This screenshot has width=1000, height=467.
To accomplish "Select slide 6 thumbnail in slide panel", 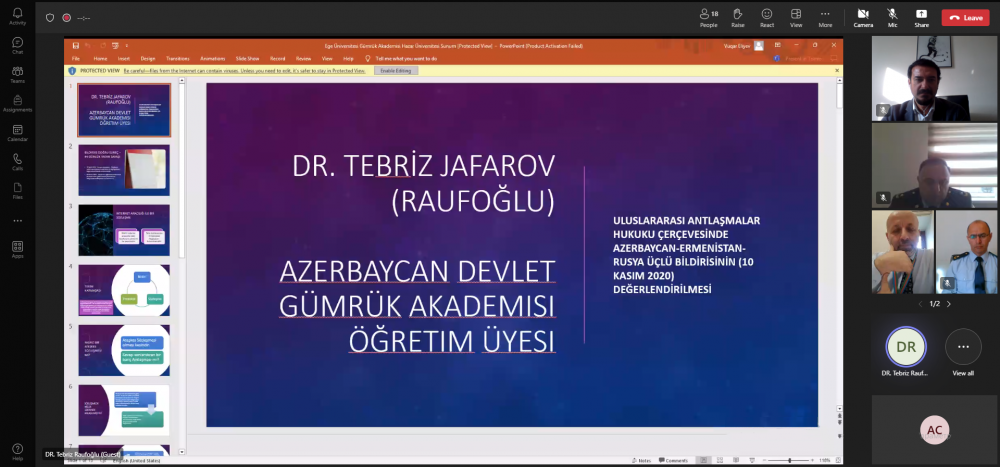I will [x=124, y=410].
